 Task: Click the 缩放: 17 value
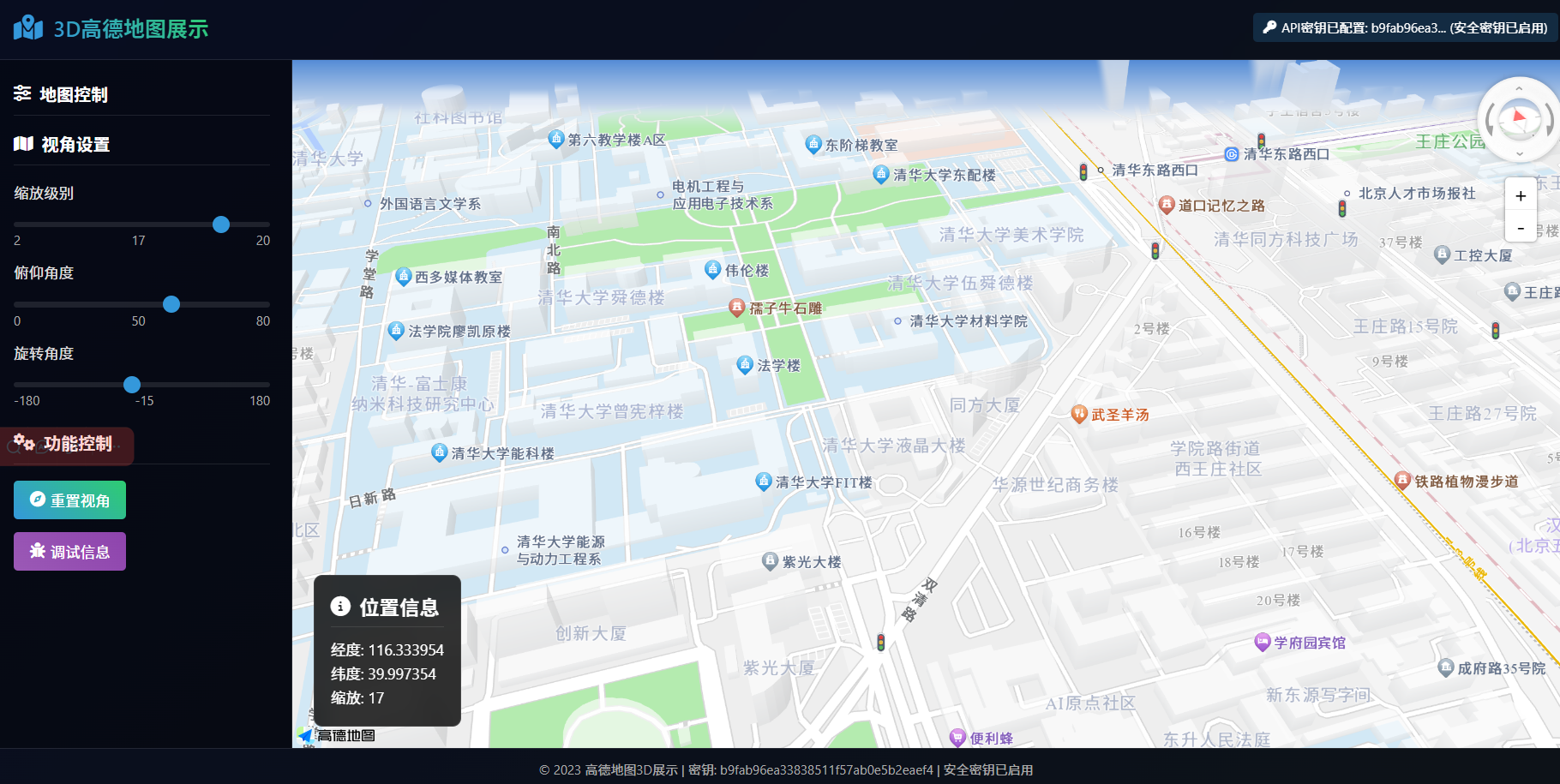pyautogui.click(x=357, y=698)
